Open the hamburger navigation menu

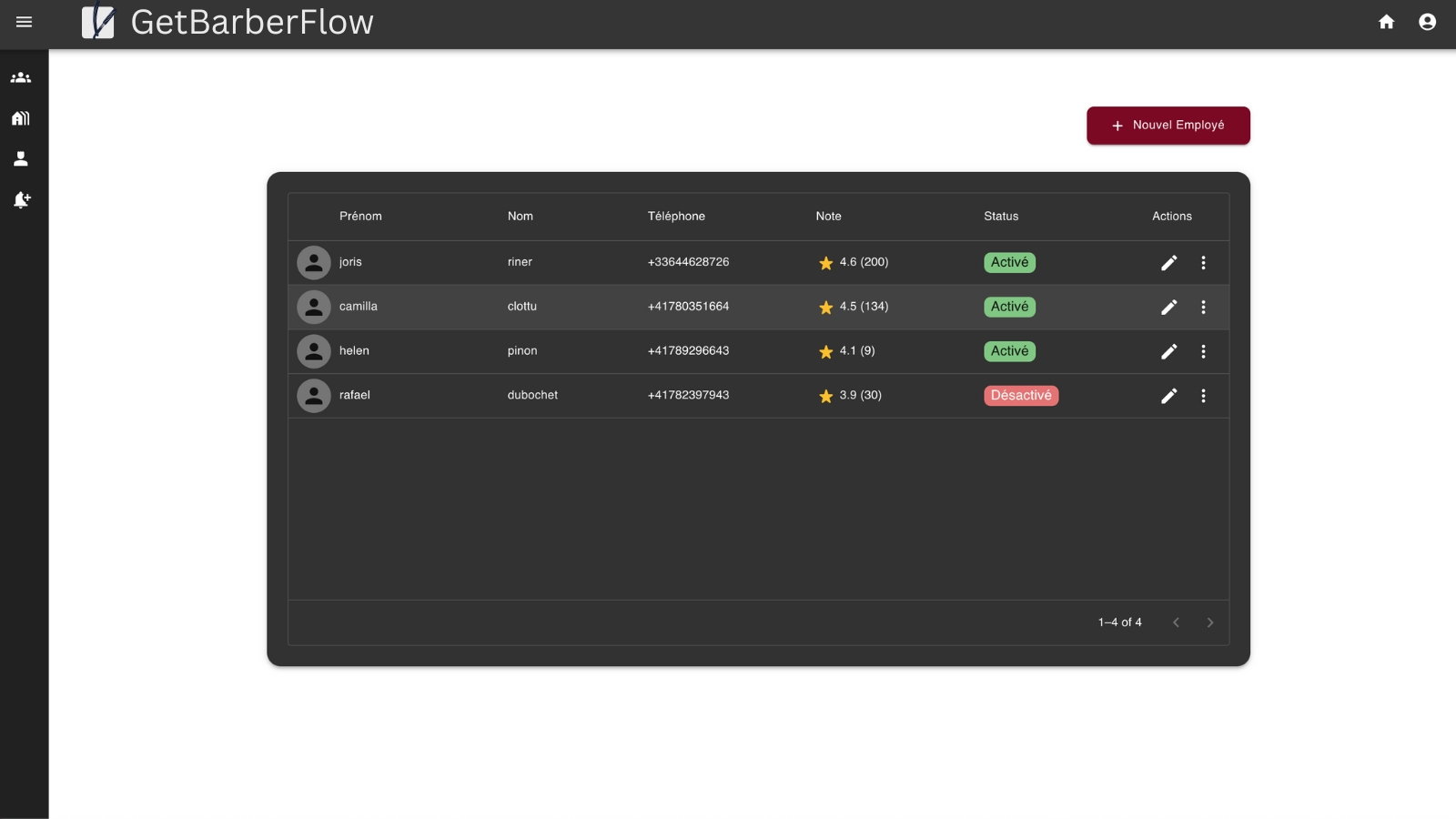click(x=25, y=23)
